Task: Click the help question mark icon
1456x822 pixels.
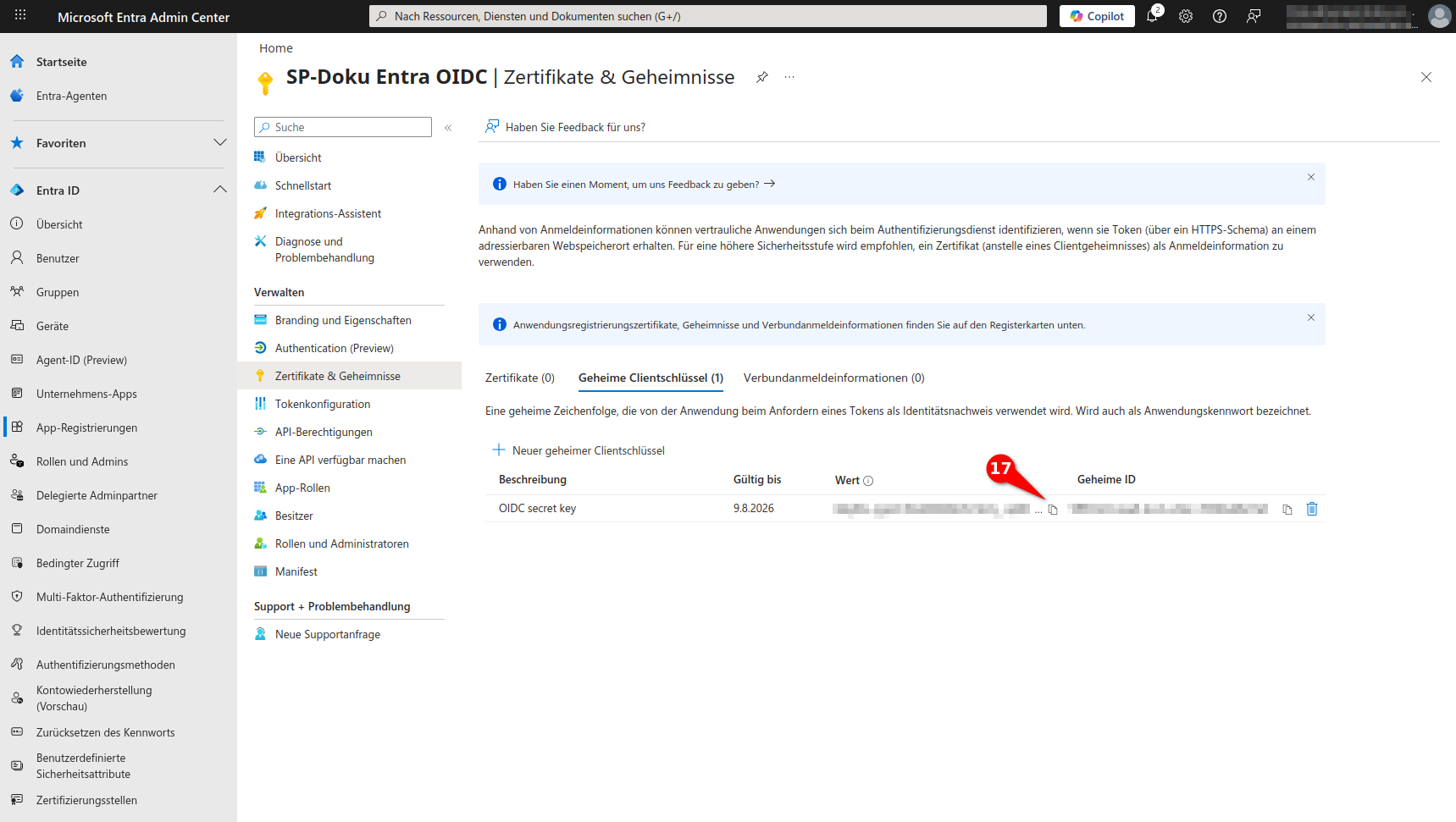Action: 1220,16
